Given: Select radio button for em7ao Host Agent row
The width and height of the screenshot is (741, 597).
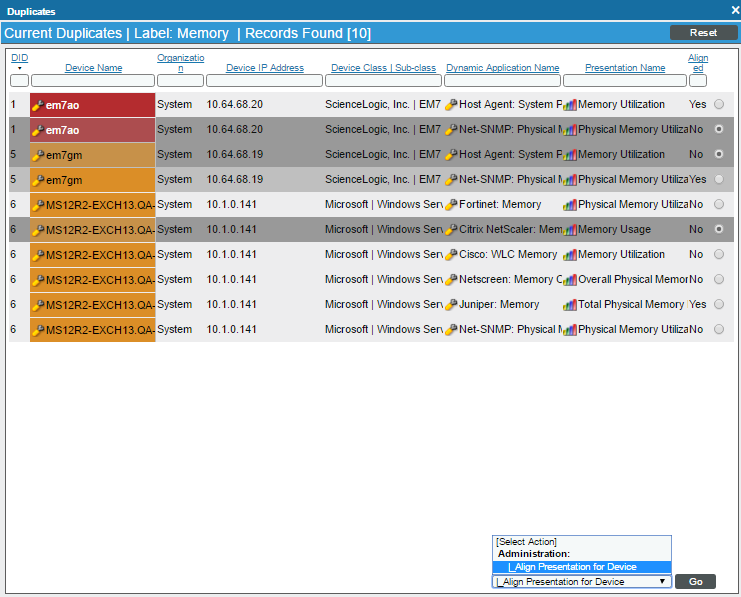Looking at the screenshot, I should coord(719,104).
